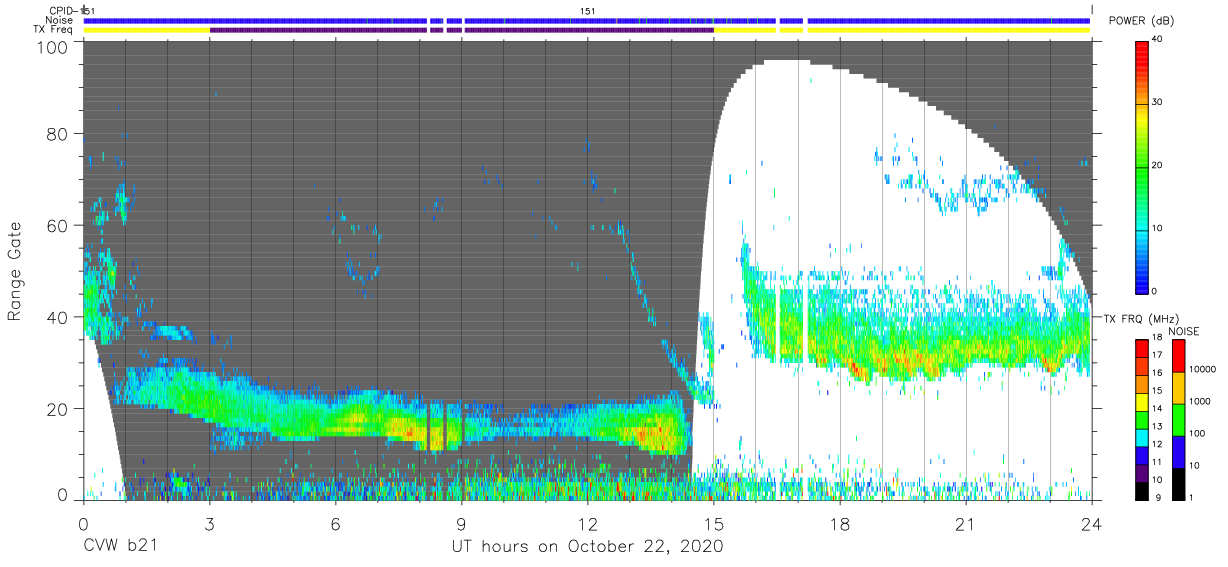Click the POWER (dB) color scale bar

(x=1143, y=165)
